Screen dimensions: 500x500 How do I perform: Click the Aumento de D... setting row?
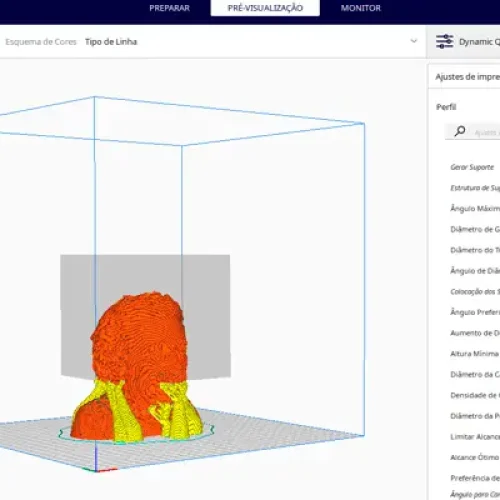(x=475, y=333)
